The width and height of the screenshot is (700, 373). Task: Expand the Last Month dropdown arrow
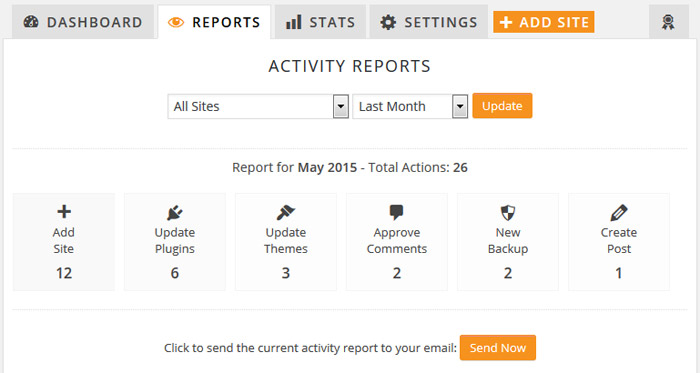(460, 106)
